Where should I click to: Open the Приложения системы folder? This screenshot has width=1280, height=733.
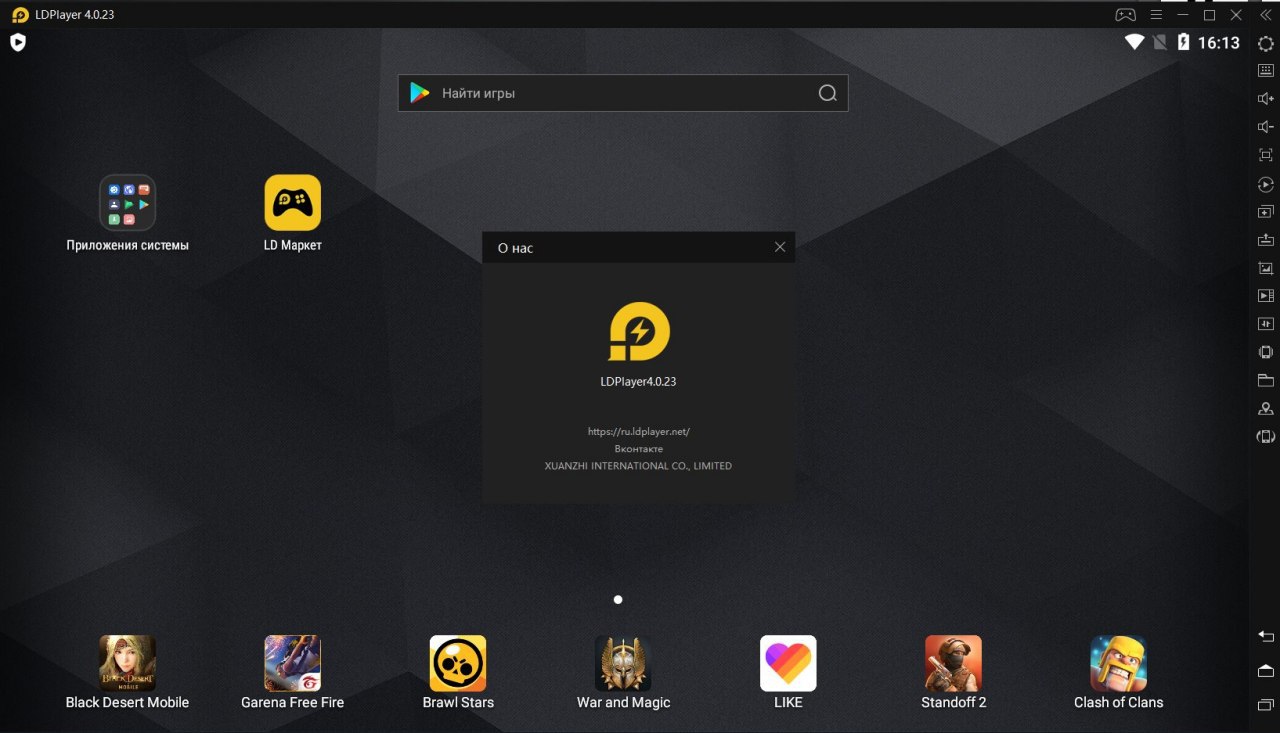[x=128, y=213]
